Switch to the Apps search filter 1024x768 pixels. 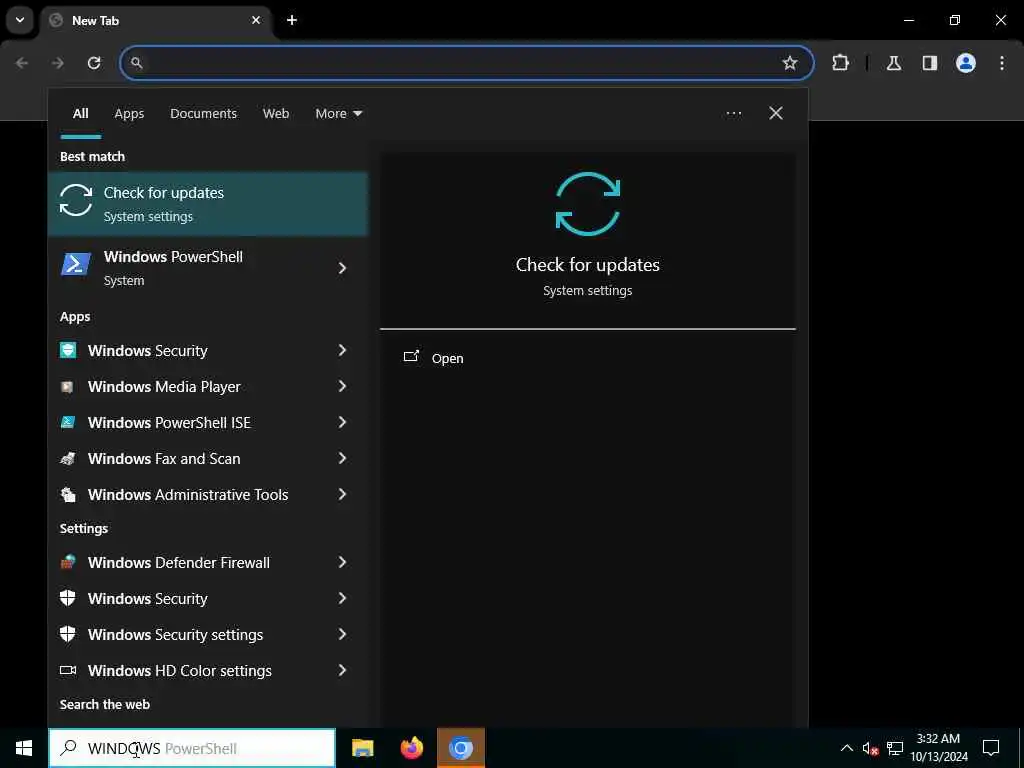(129, 114)
